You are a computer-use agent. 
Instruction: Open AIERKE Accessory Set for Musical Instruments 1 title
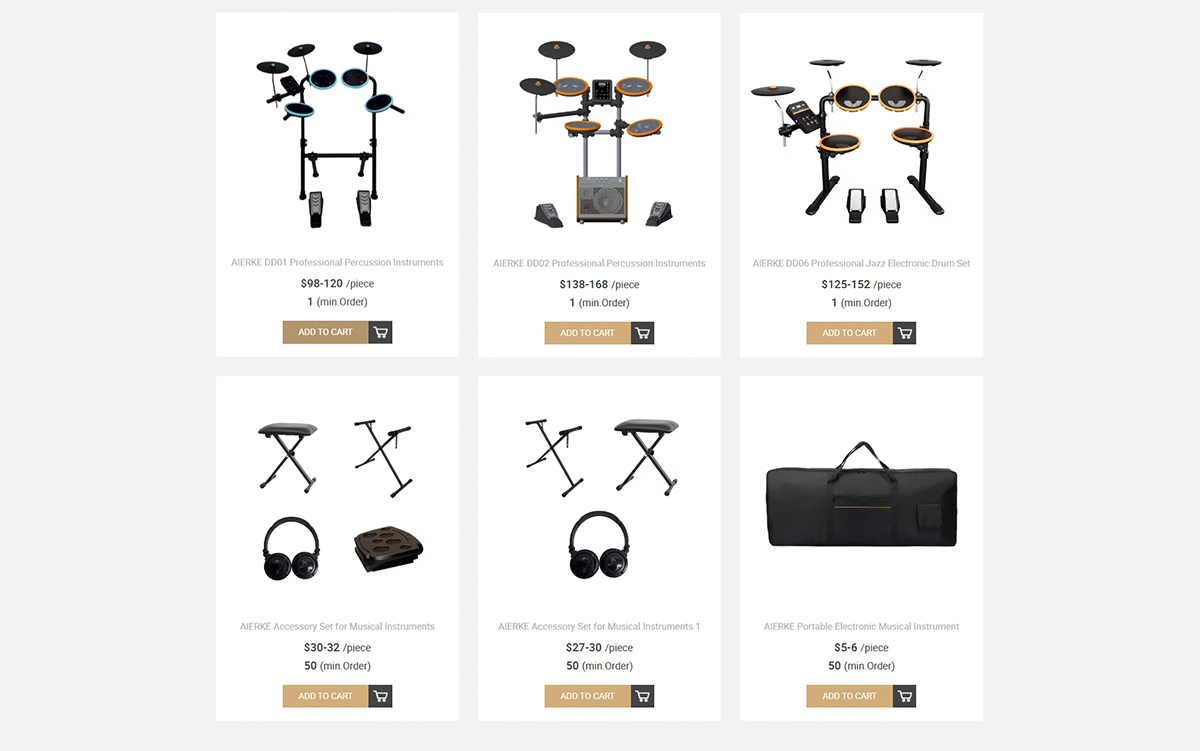click(x=599, y=627)
